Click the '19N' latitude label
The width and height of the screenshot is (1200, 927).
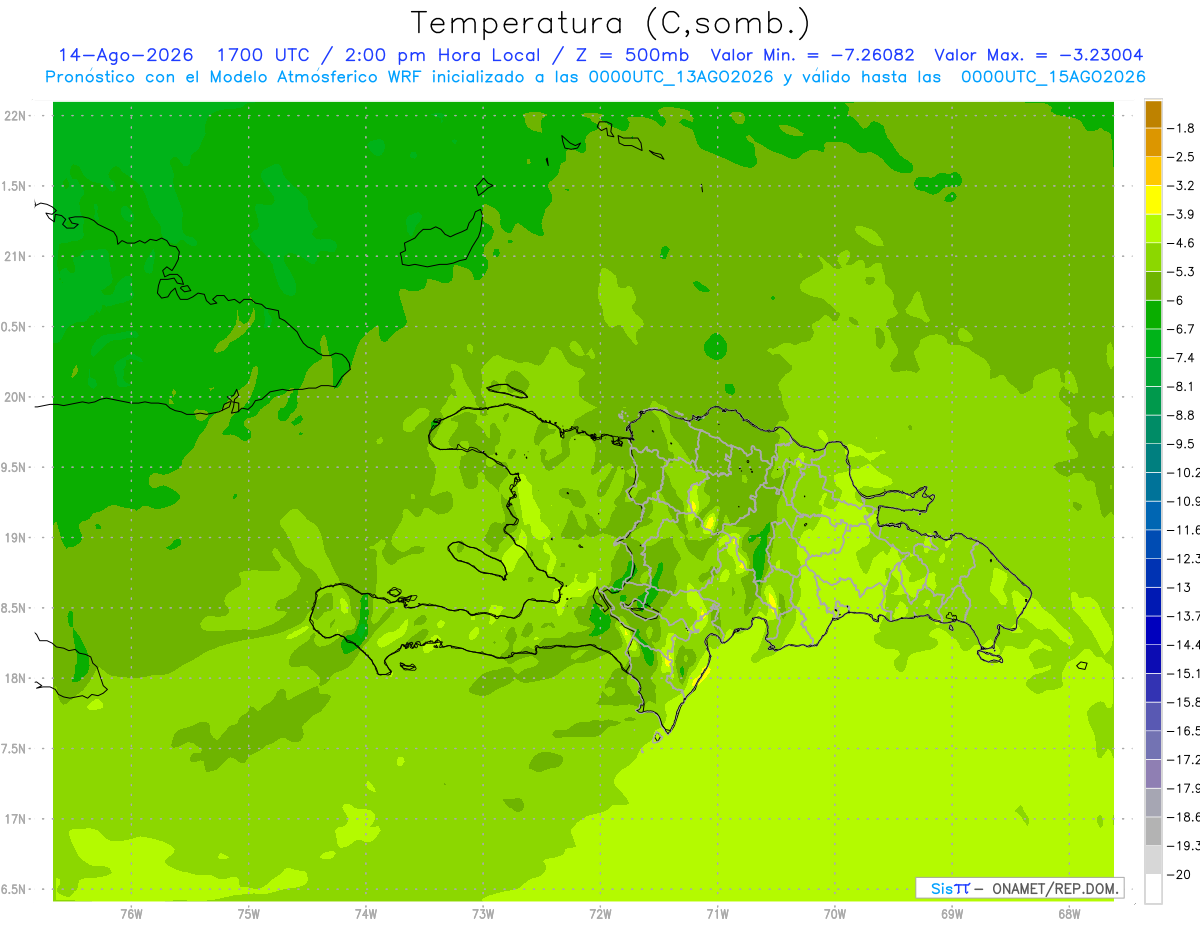point(17,538)
